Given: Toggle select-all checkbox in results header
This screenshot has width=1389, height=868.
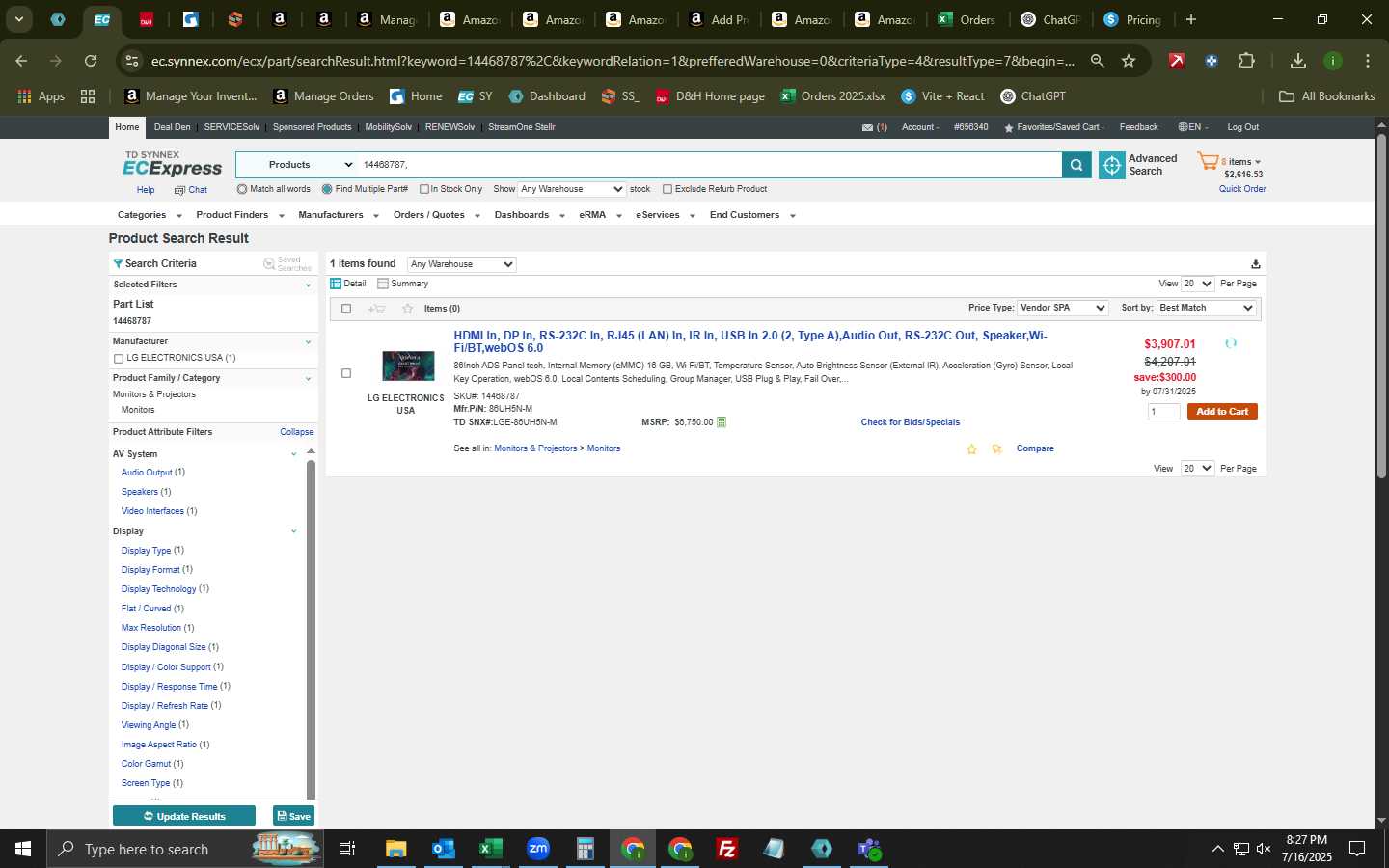Looking at the screenshot, I should click(346, 309).
